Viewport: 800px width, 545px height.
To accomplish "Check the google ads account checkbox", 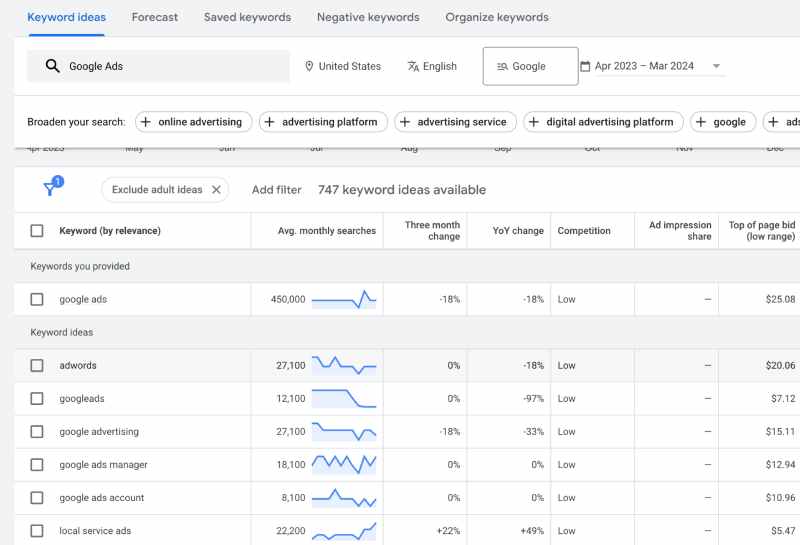I will pos(37,498).
